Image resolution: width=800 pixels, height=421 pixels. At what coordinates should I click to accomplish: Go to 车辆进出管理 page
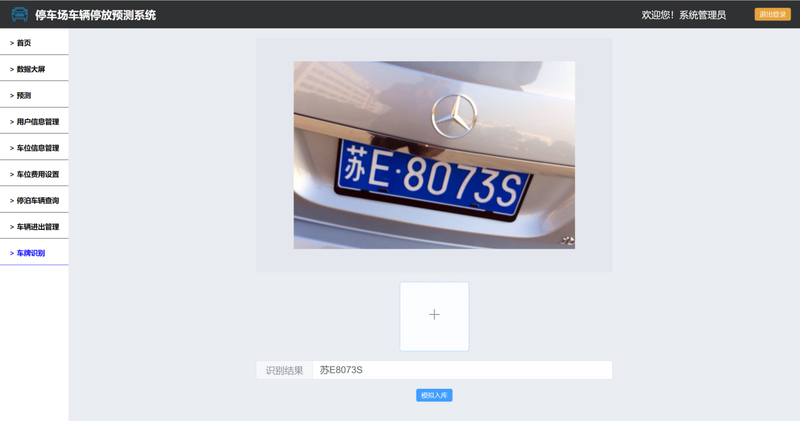(34, 226)
